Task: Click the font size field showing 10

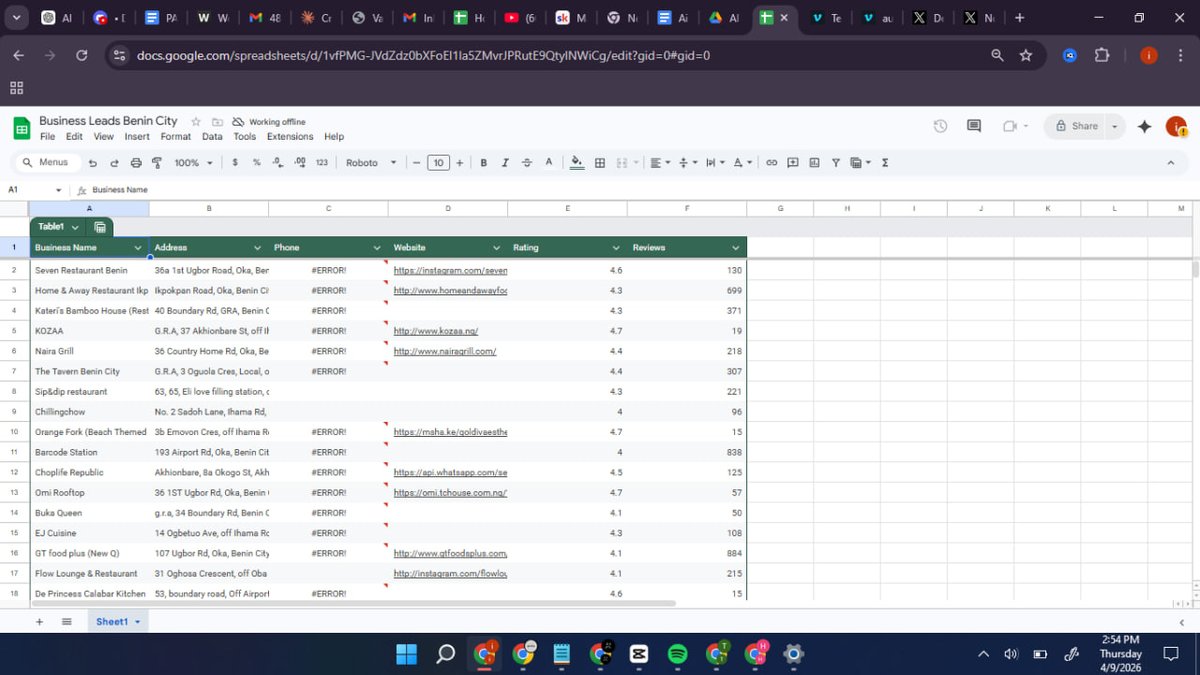Action: coord(438,163)
